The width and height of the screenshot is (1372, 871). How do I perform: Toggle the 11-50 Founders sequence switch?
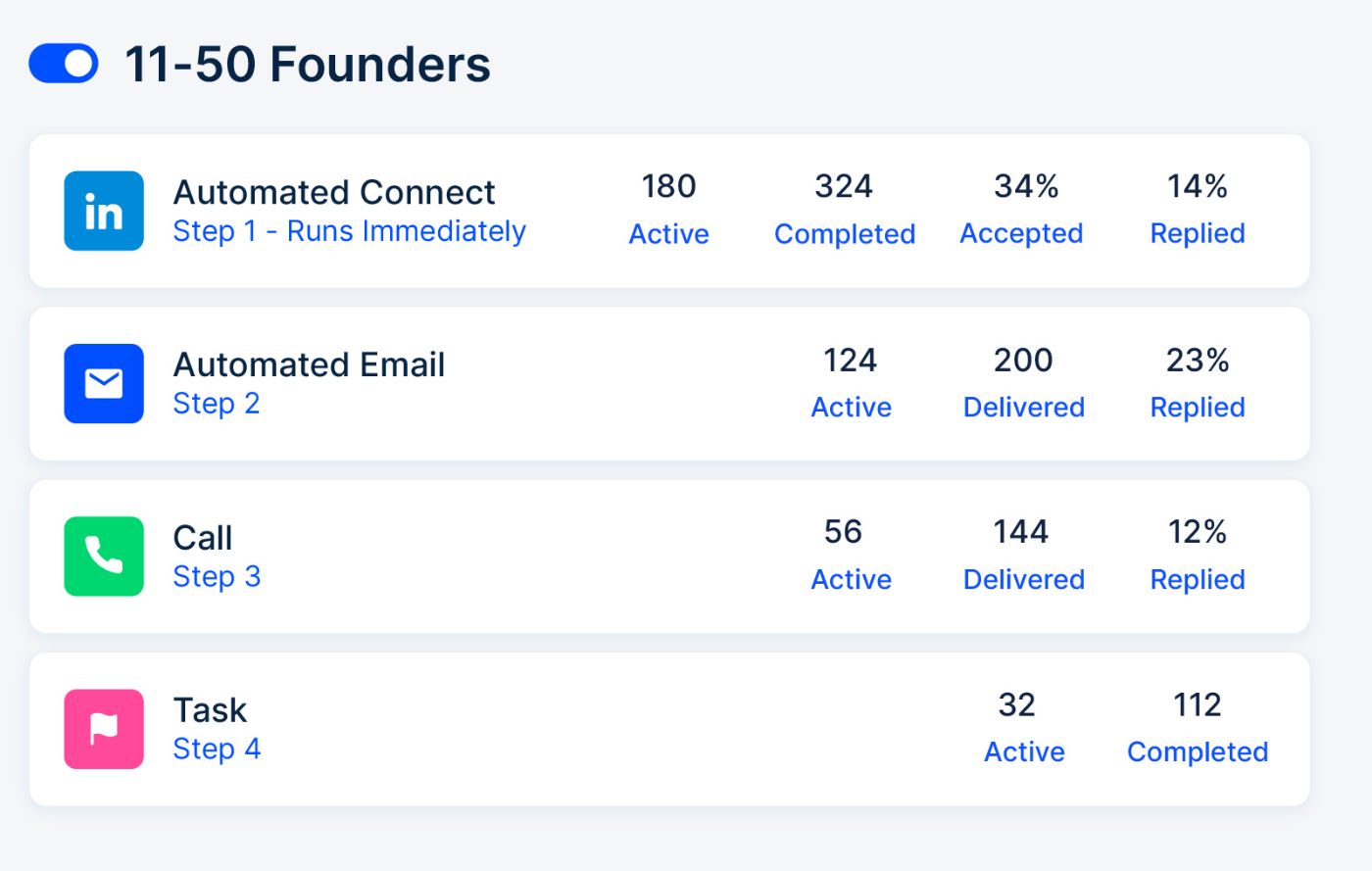click(64, 65)
